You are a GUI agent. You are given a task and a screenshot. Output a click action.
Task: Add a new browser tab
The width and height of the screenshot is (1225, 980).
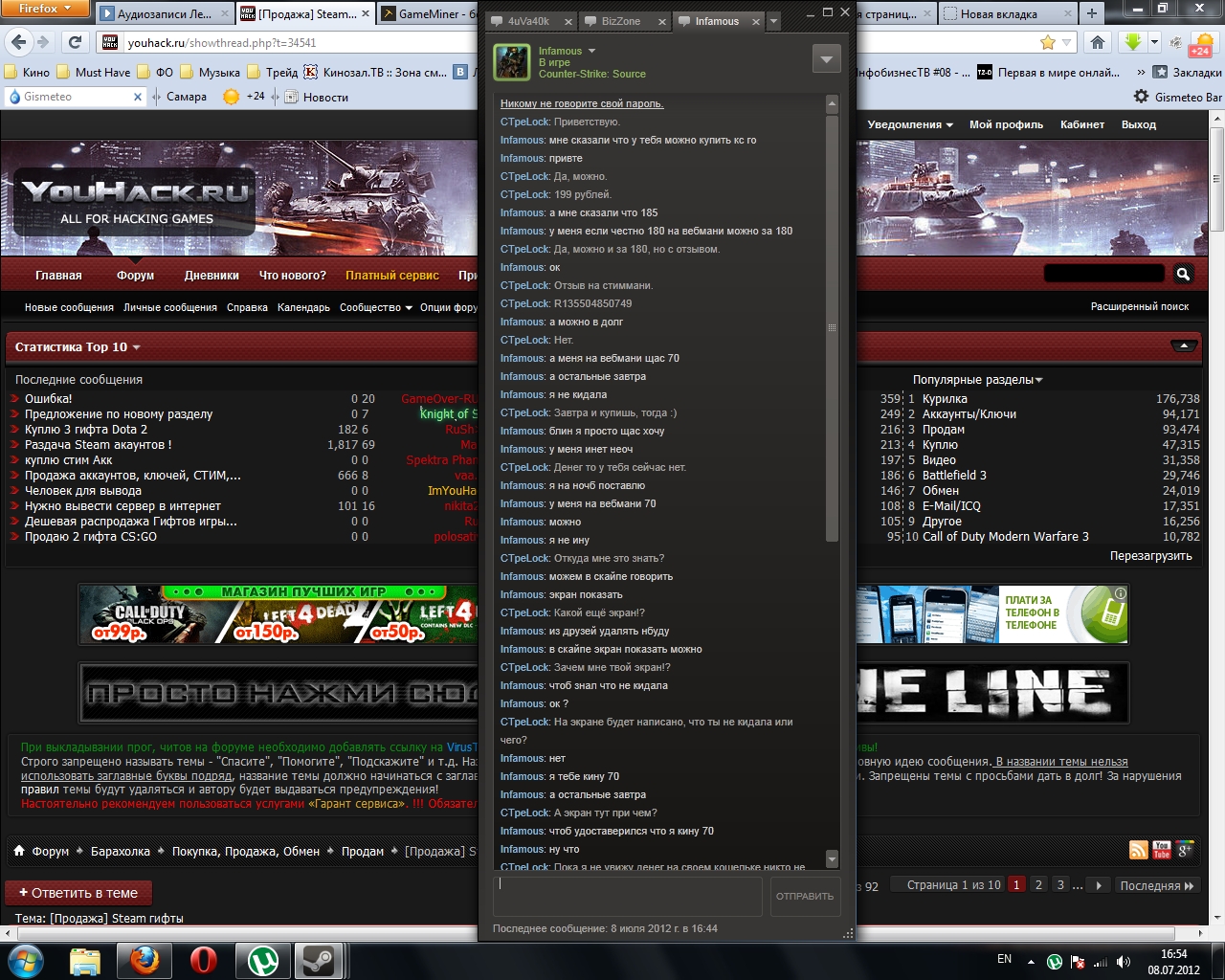pyautogui.click(x=1092, y=13)
